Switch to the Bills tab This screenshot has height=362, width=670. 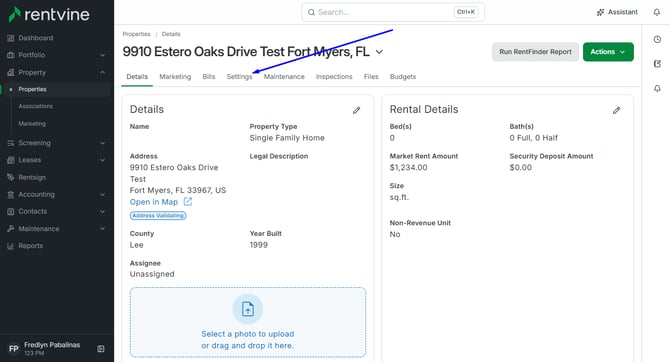[209, 77]
